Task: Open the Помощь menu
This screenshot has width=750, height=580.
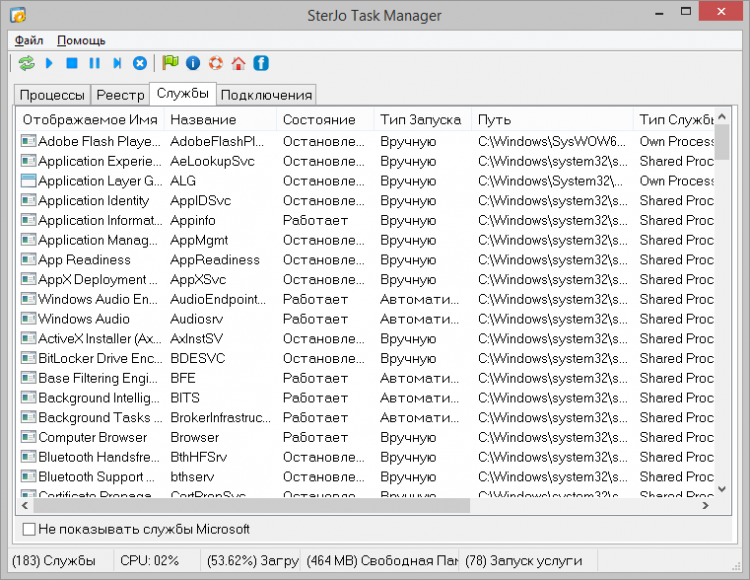Action: [x=81, y=40]
